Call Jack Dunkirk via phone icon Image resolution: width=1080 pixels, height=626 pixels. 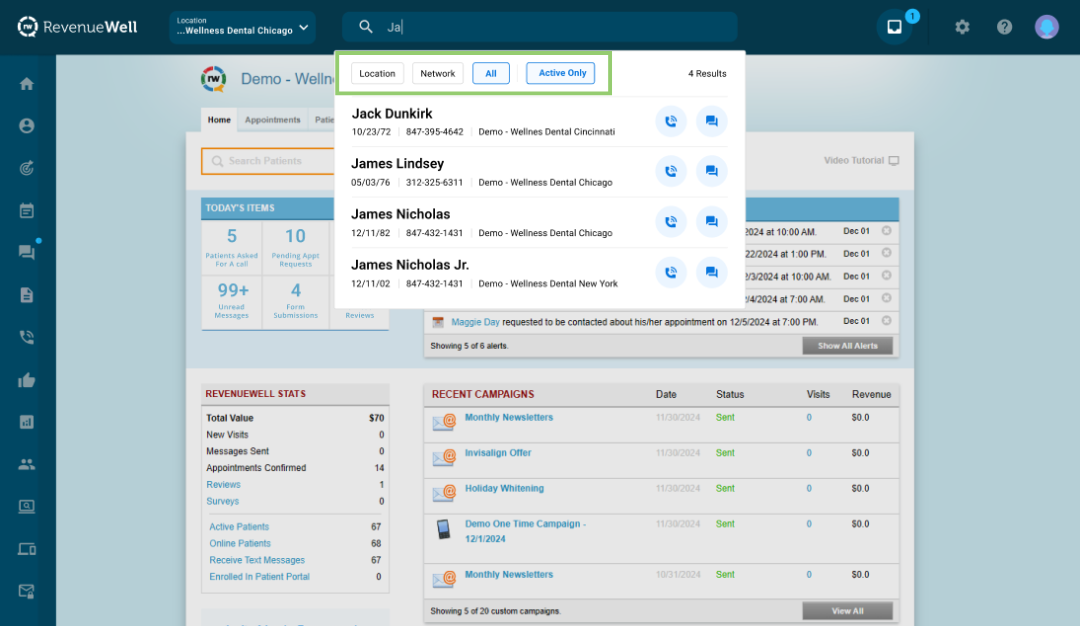pyautogui.click(x=670, y=121)
